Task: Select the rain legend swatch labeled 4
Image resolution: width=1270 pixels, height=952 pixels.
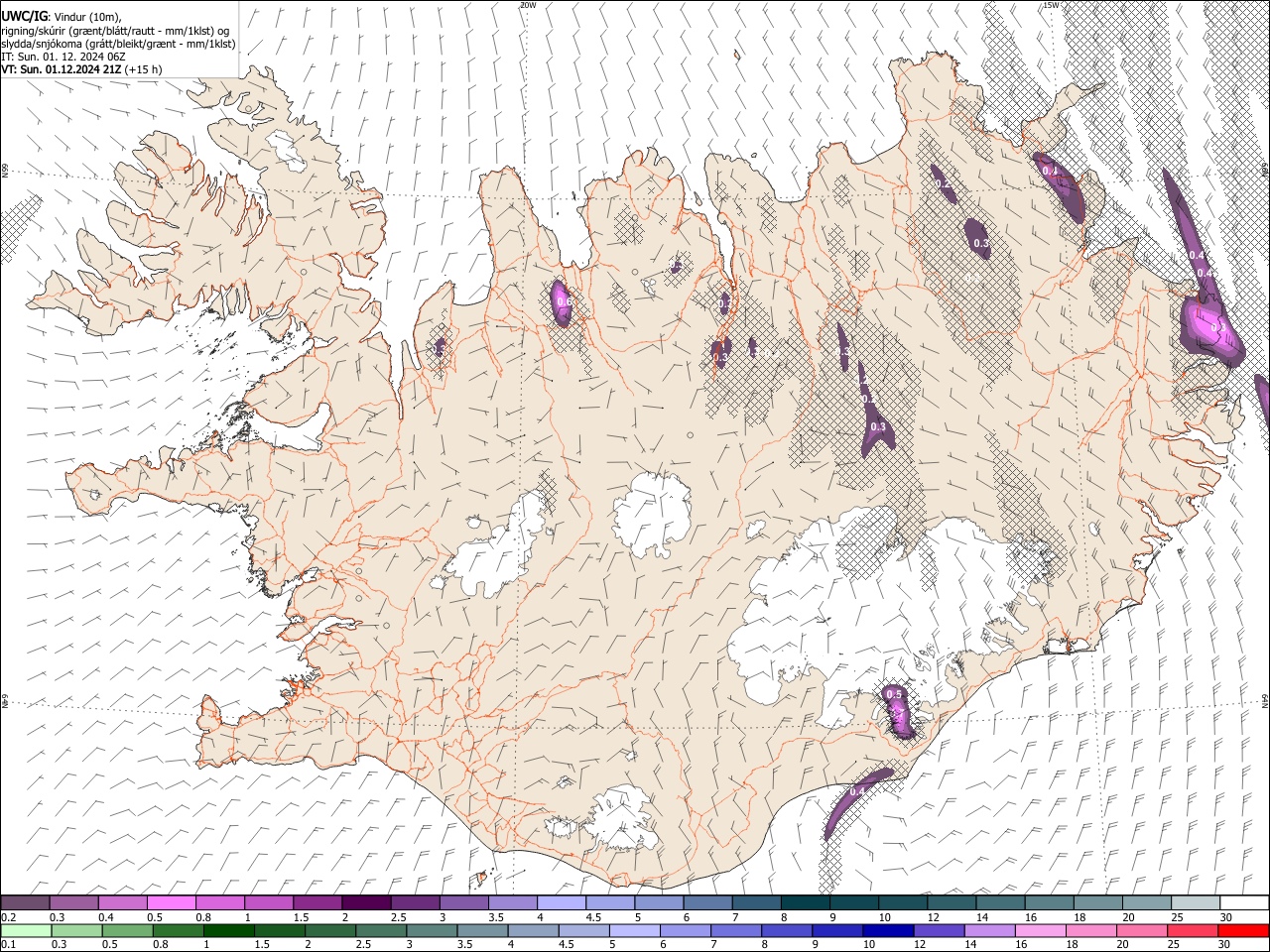Action: pyautogui.click(x=534, y=930)
